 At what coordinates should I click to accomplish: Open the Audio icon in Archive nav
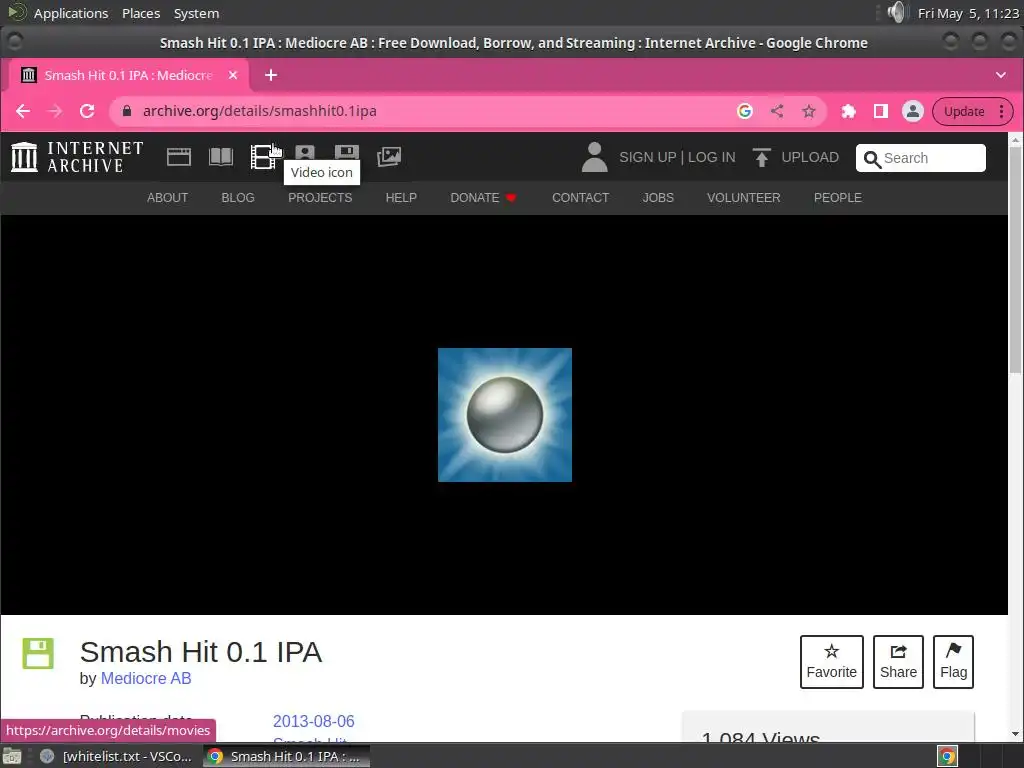304,153
